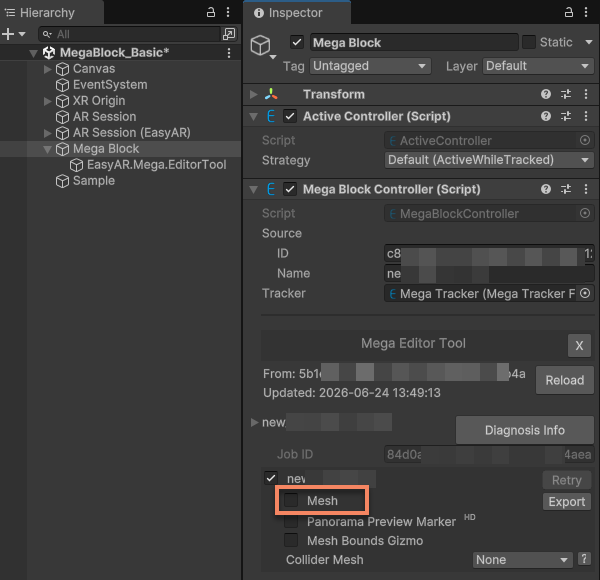Open Mega Block Controller three-dot menu

pyautogui.click(x=586, y=189)
